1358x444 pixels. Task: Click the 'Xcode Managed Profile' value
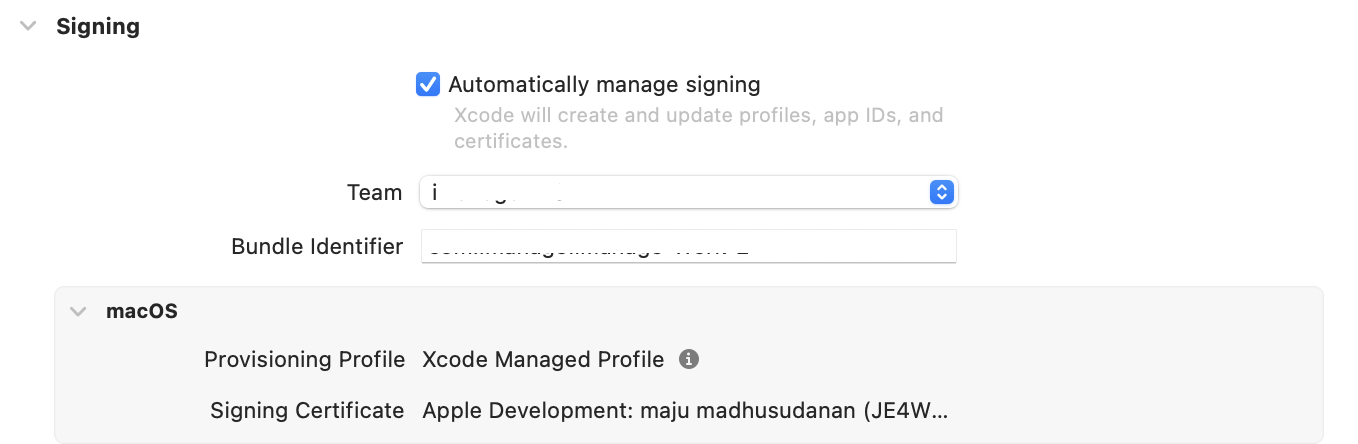pos(543,359)
